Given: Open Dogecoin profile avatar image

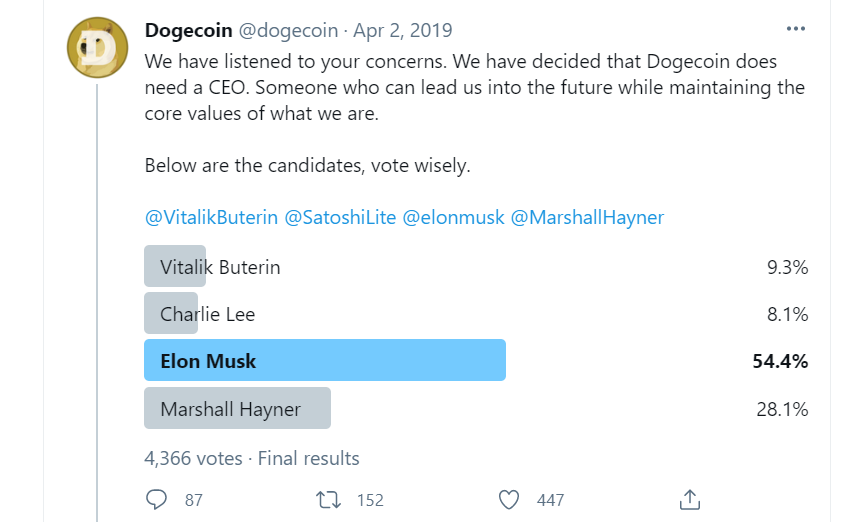Looking at the screenshot, I should [x=97, y=48].
